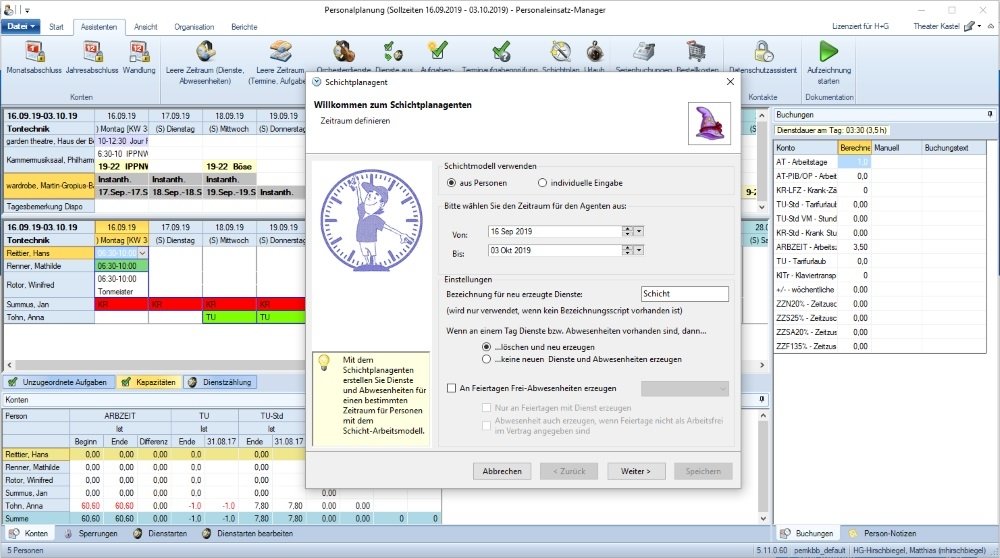Click scroll-right arrow of schedule grid

[x=761, y=365]
